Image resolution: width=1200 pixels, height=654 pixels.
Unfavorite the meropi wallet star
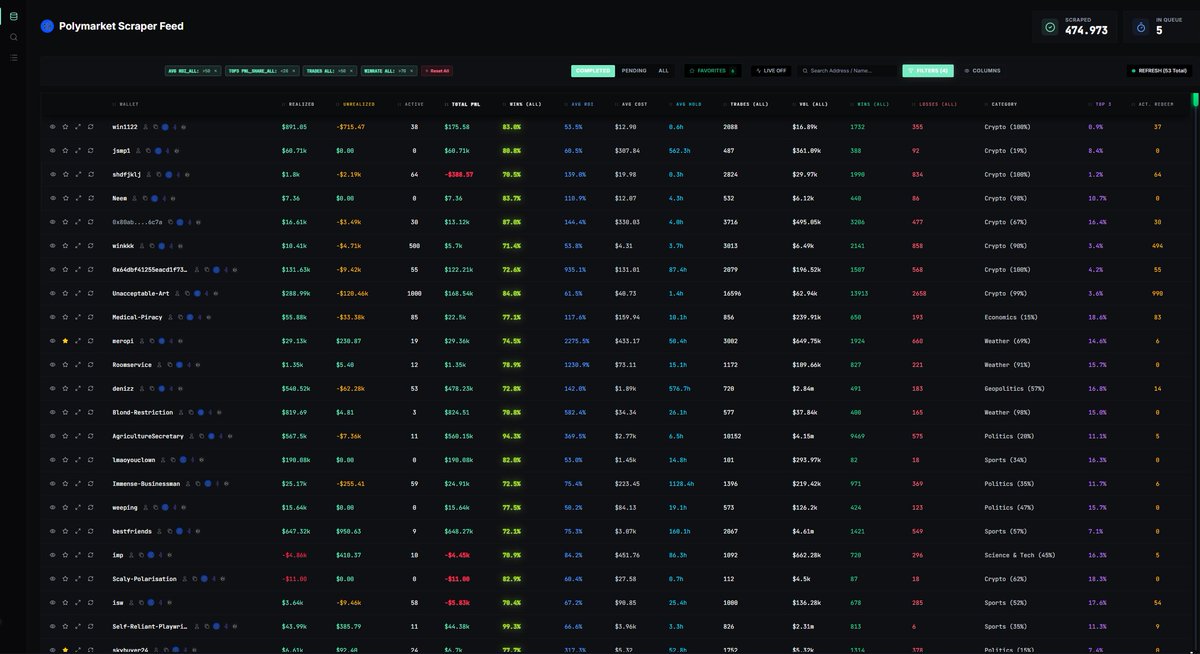(x=65, y=341)
